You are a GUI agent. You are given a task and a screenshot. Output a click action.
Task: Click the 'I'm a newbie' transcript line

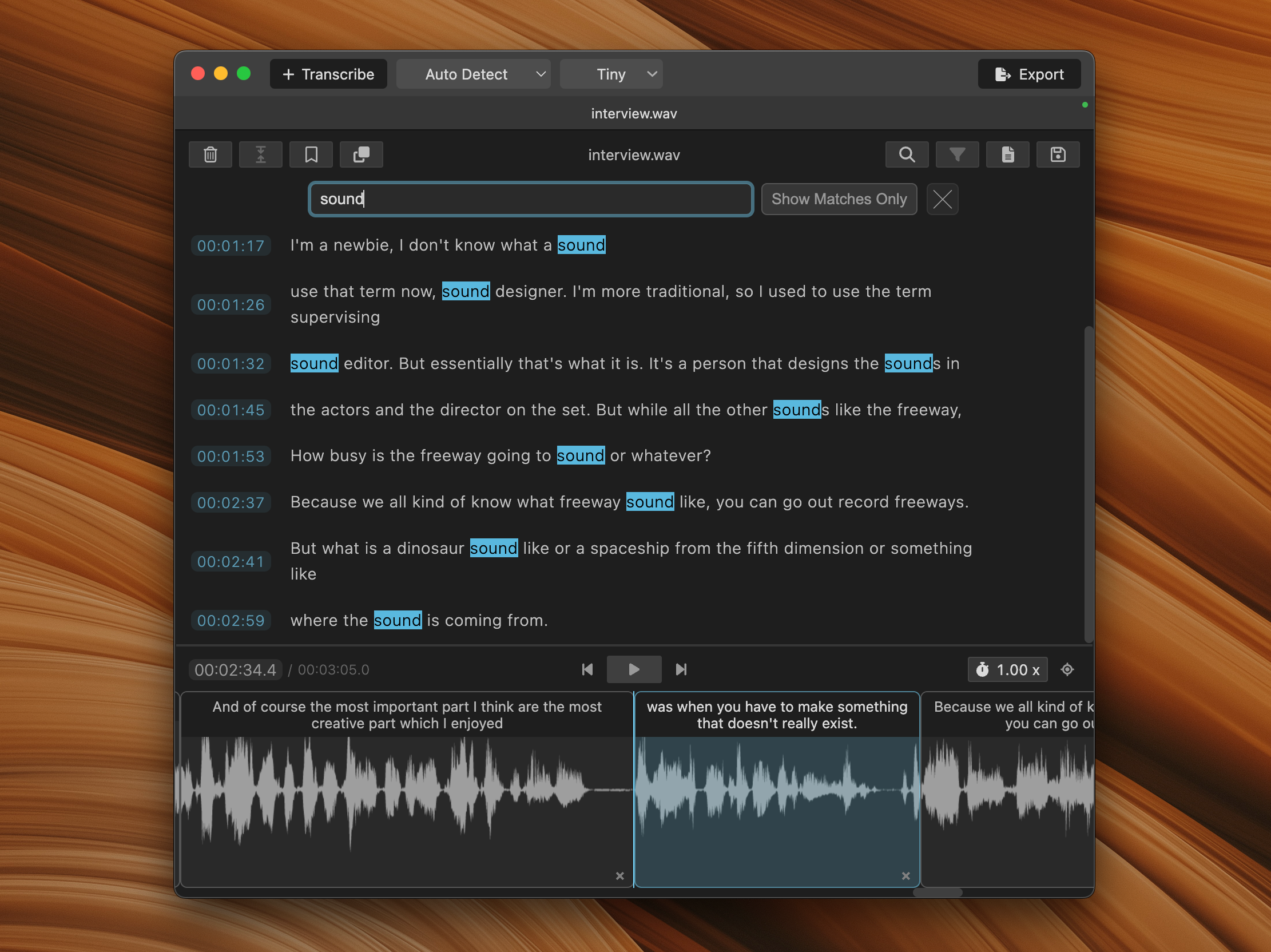448,245
